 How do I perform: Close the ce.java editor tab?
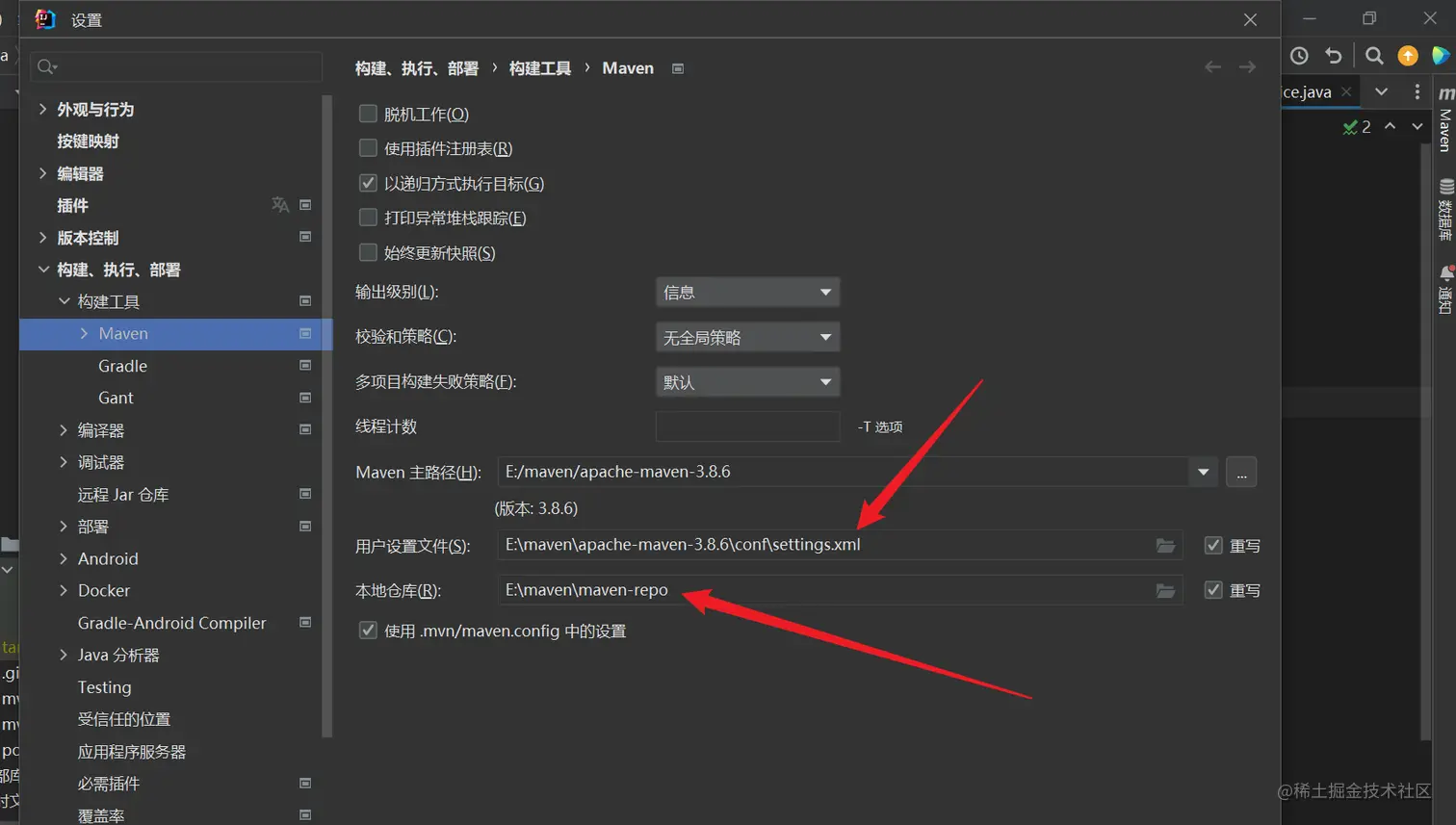coord(1346,91)
